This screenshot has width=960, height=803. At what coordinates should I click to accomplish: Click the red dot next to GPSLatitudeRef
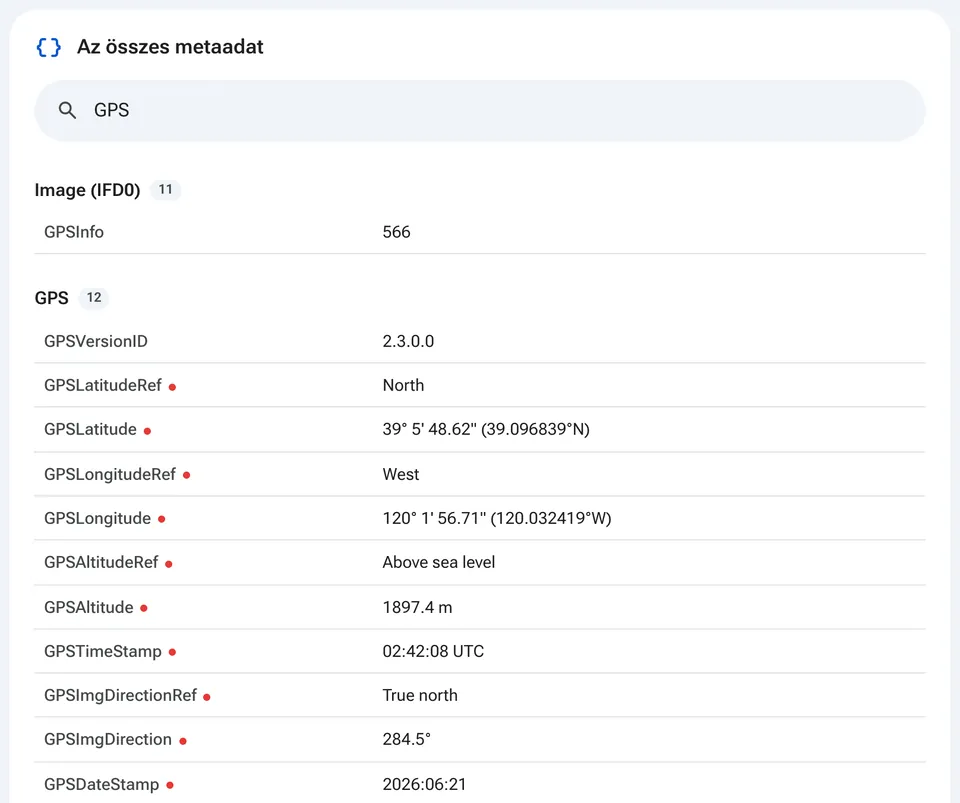(173, 387)
